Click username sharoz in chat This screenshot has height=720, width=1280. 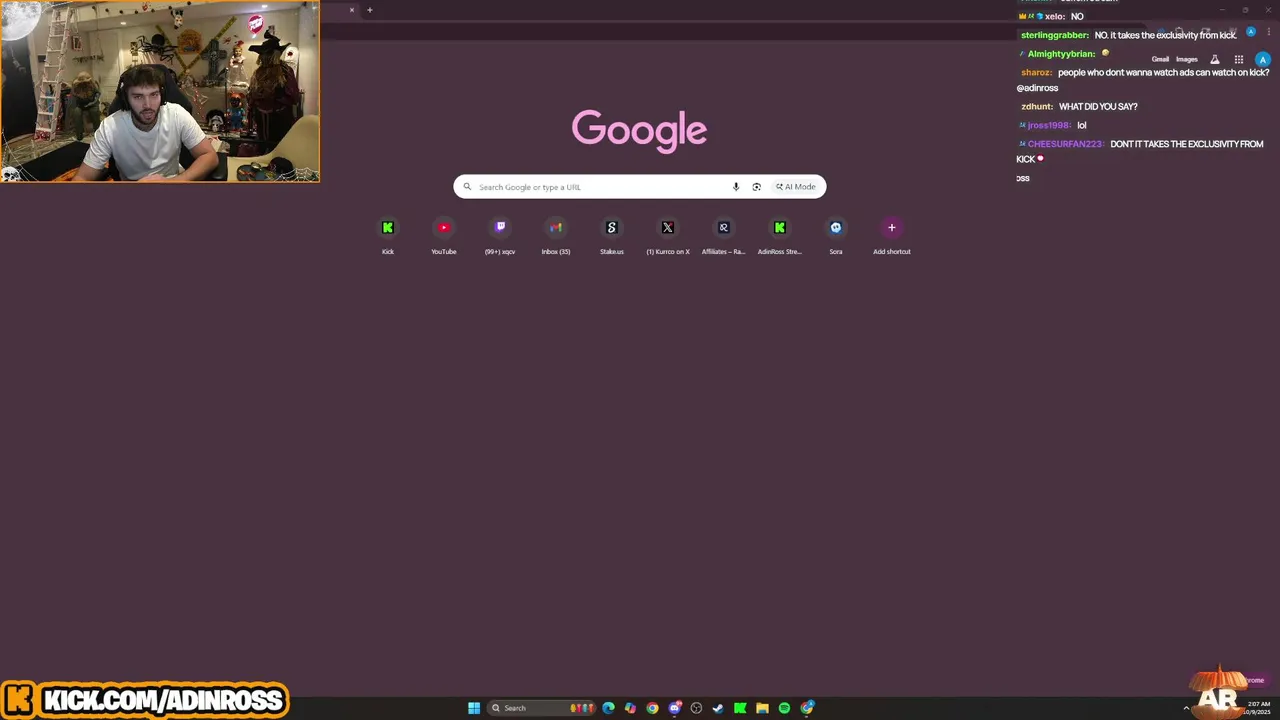(x=1036, y=73)
